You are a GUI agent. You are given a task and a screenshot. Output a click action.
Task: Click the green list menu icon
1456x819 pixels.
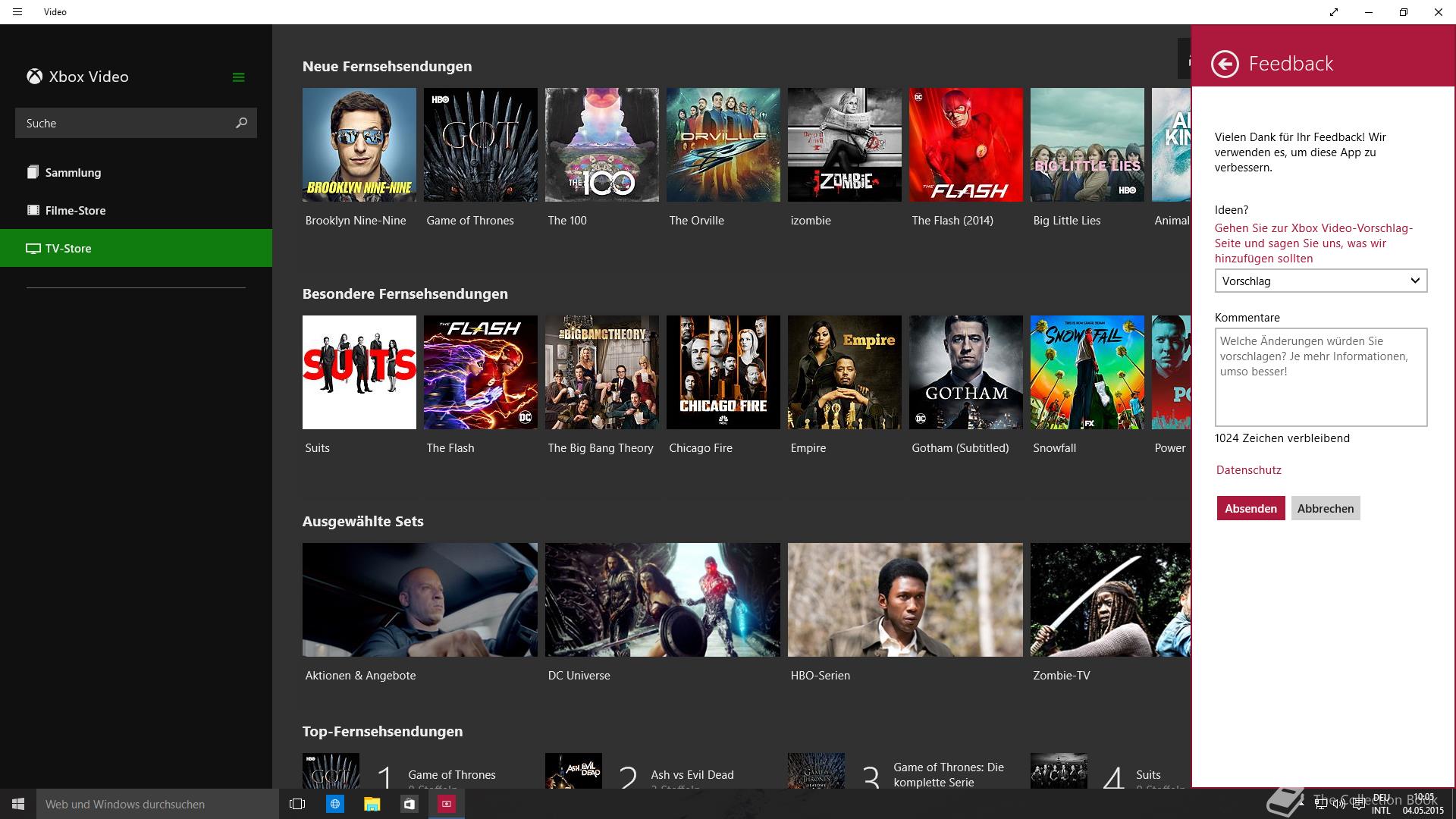(x=238, y=77)
